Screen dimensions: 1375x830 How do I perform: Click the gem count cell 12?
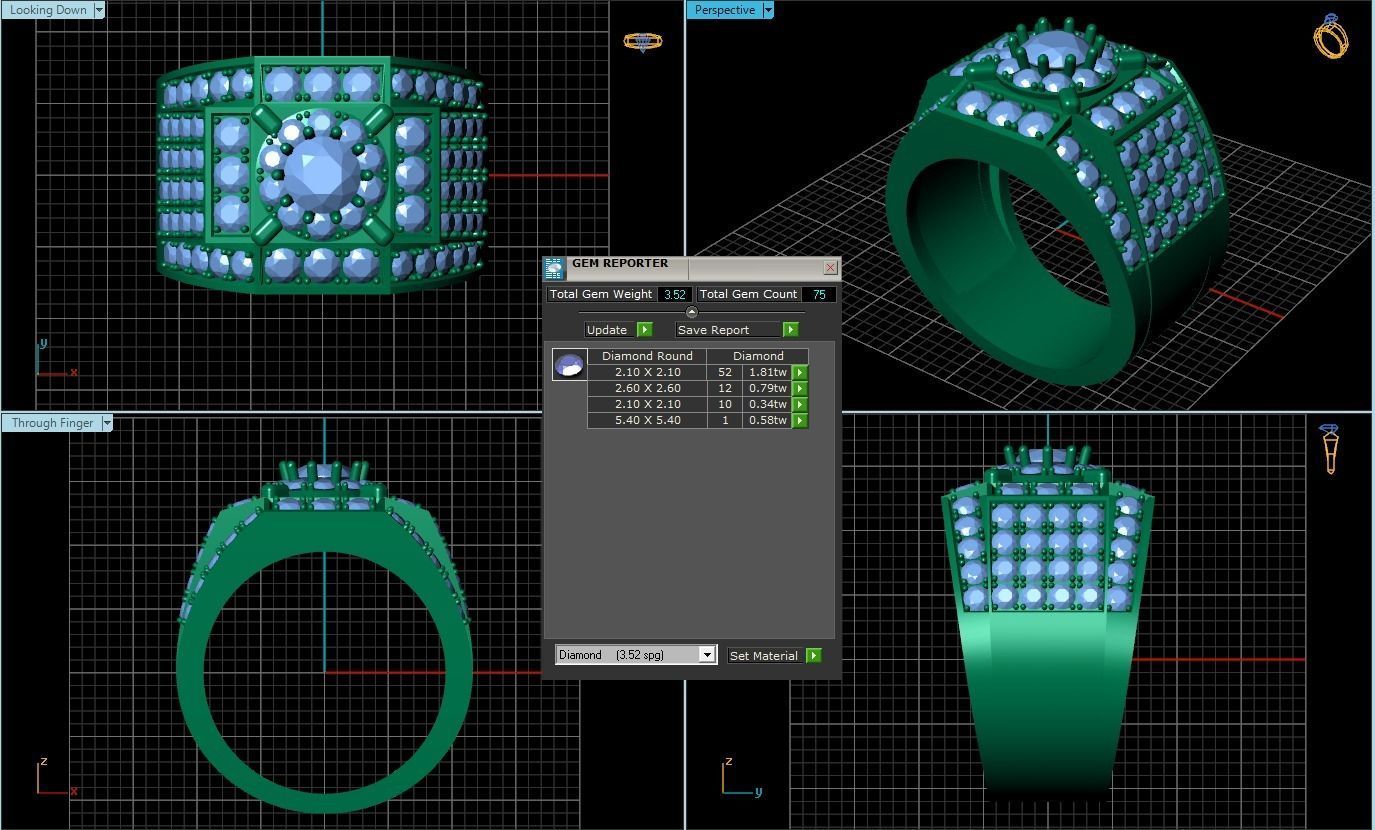click(725, 388)
